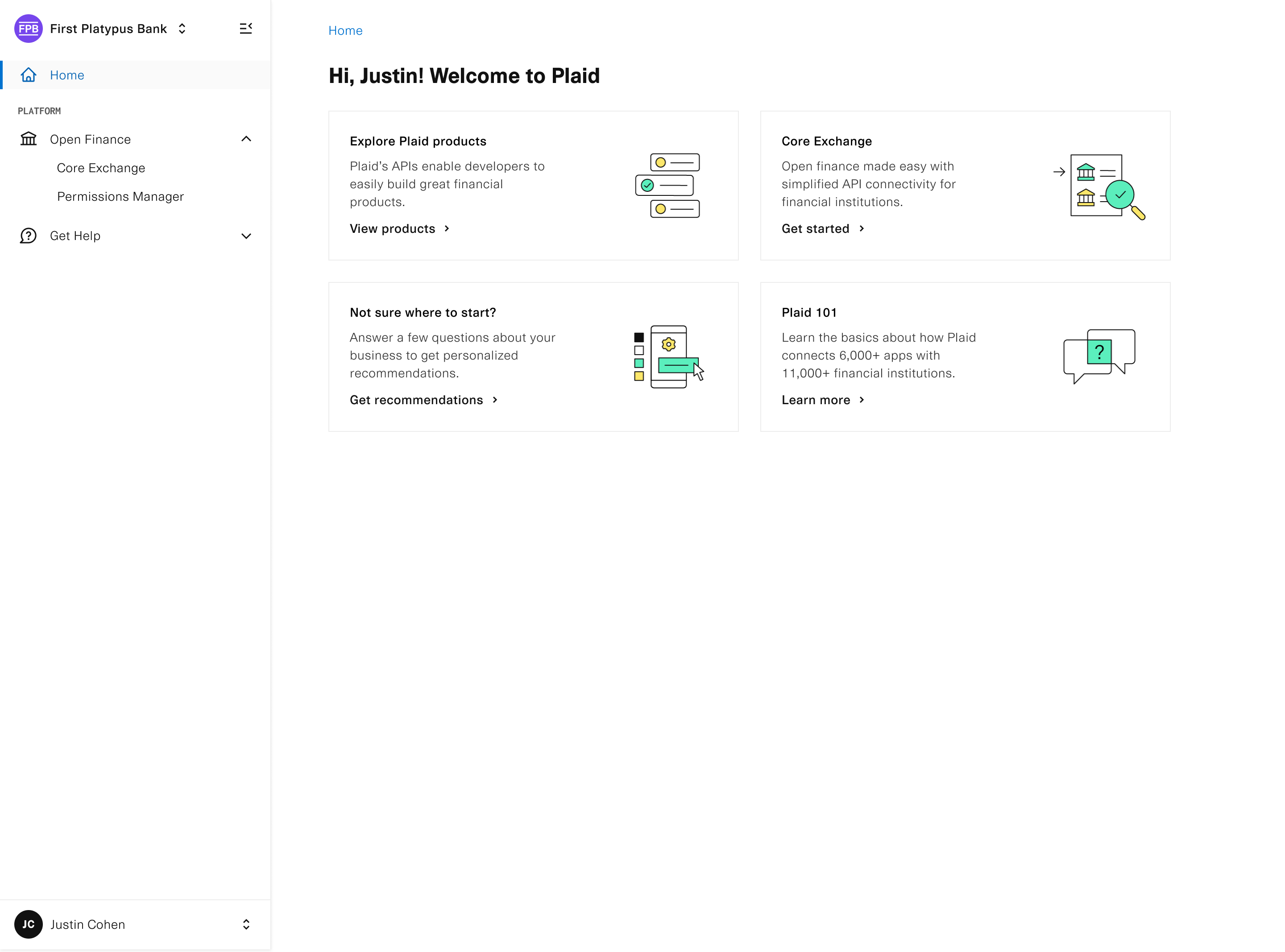
Task: Go to Core Exchange in the sidebar
Action: [101, 168]
